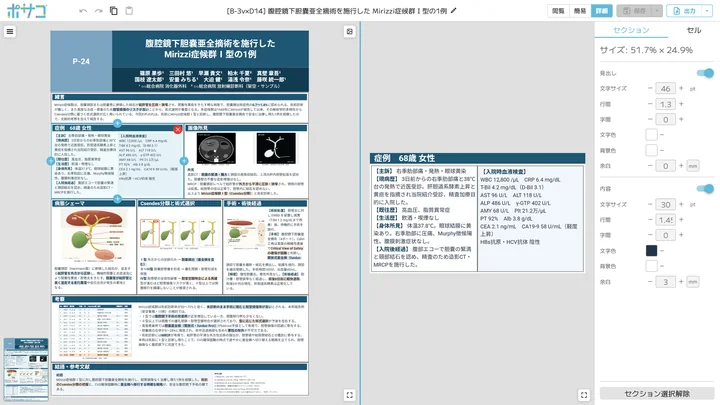The height and width of the screenshot is (405, 720).
Task: Click fullscreen icon at bottom of preview pane
Action: [584, 395]
